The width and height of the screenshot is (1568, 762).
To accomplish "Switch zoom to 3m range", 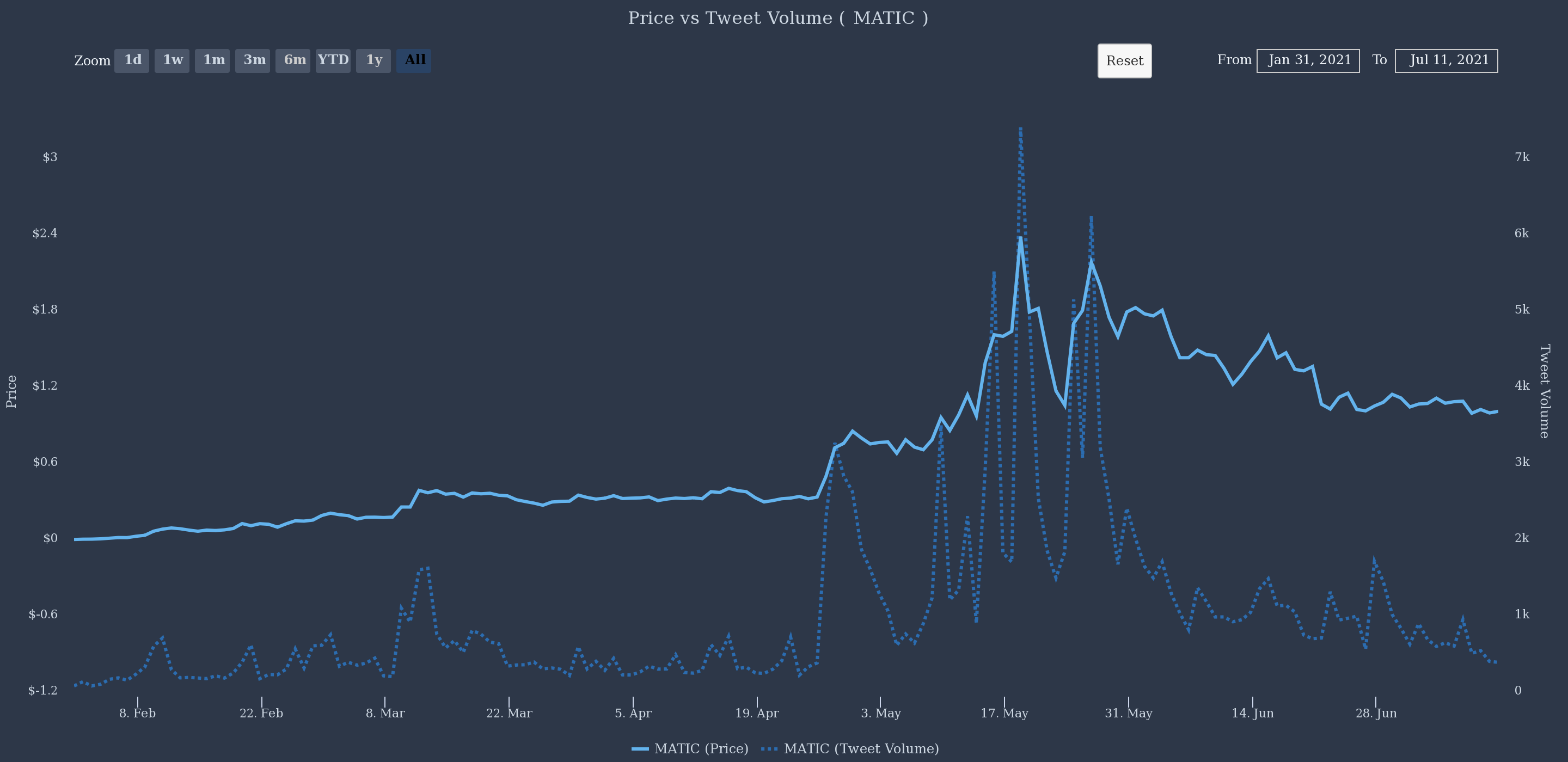I will [253, 60].
